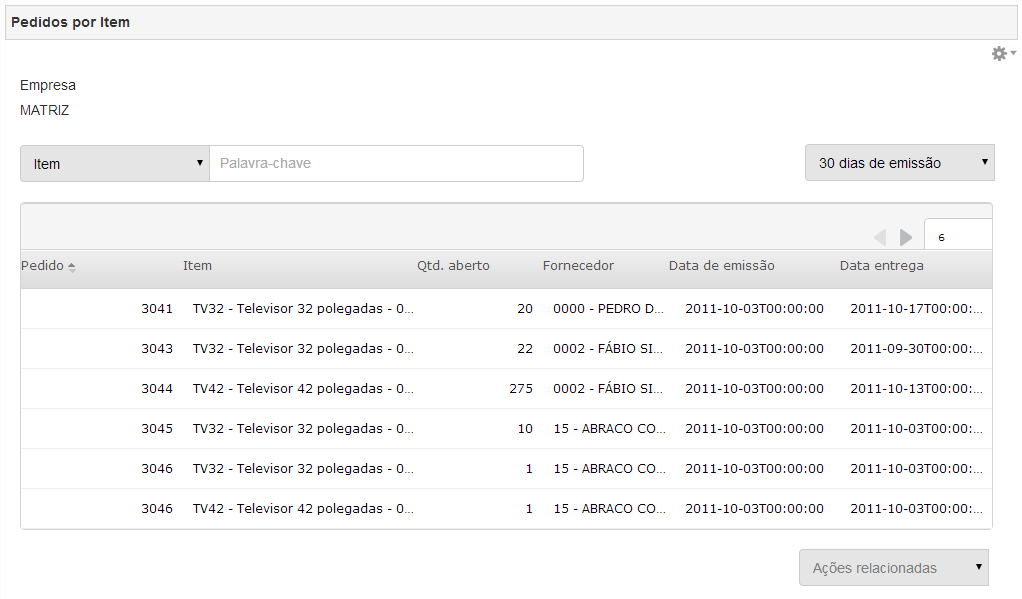Image resolution: width=1022 pixels, height=599 pixels.
Task: Sort by Data de emissão column header
Action: (x=721, y=266)
